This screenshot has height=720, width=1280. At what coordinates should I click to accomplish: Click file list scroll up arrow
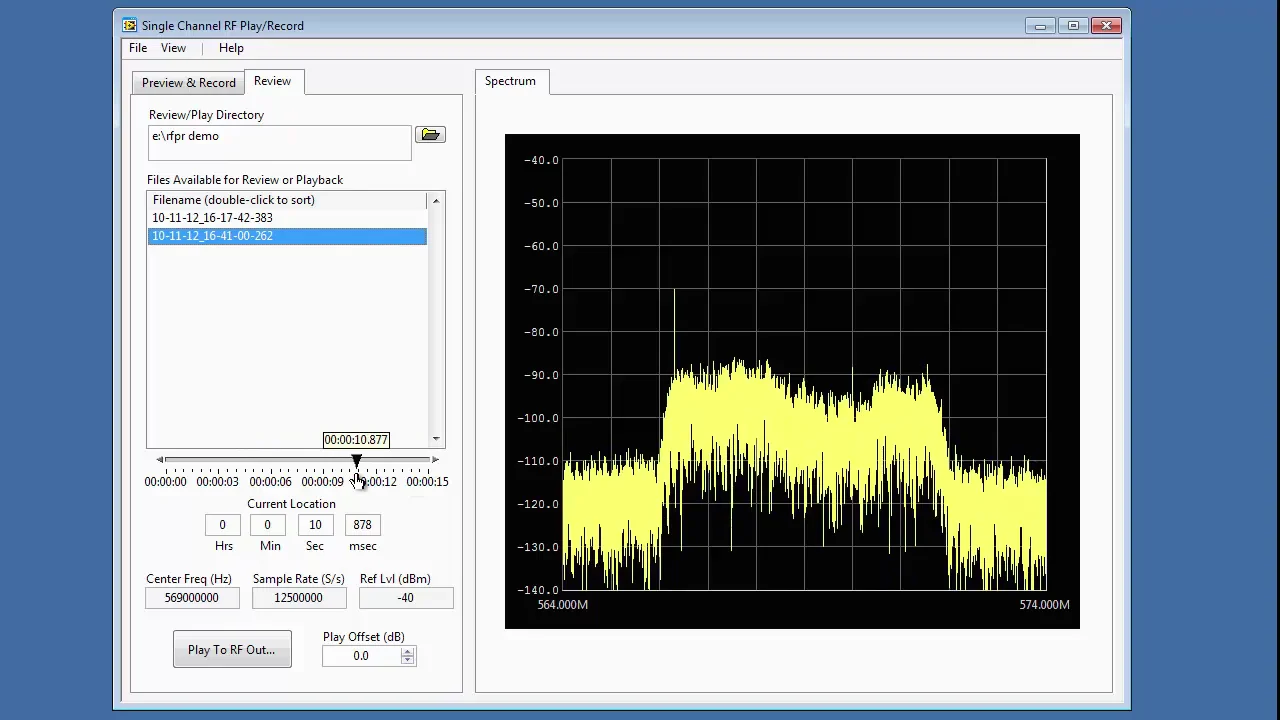click(x=436, y=201)
